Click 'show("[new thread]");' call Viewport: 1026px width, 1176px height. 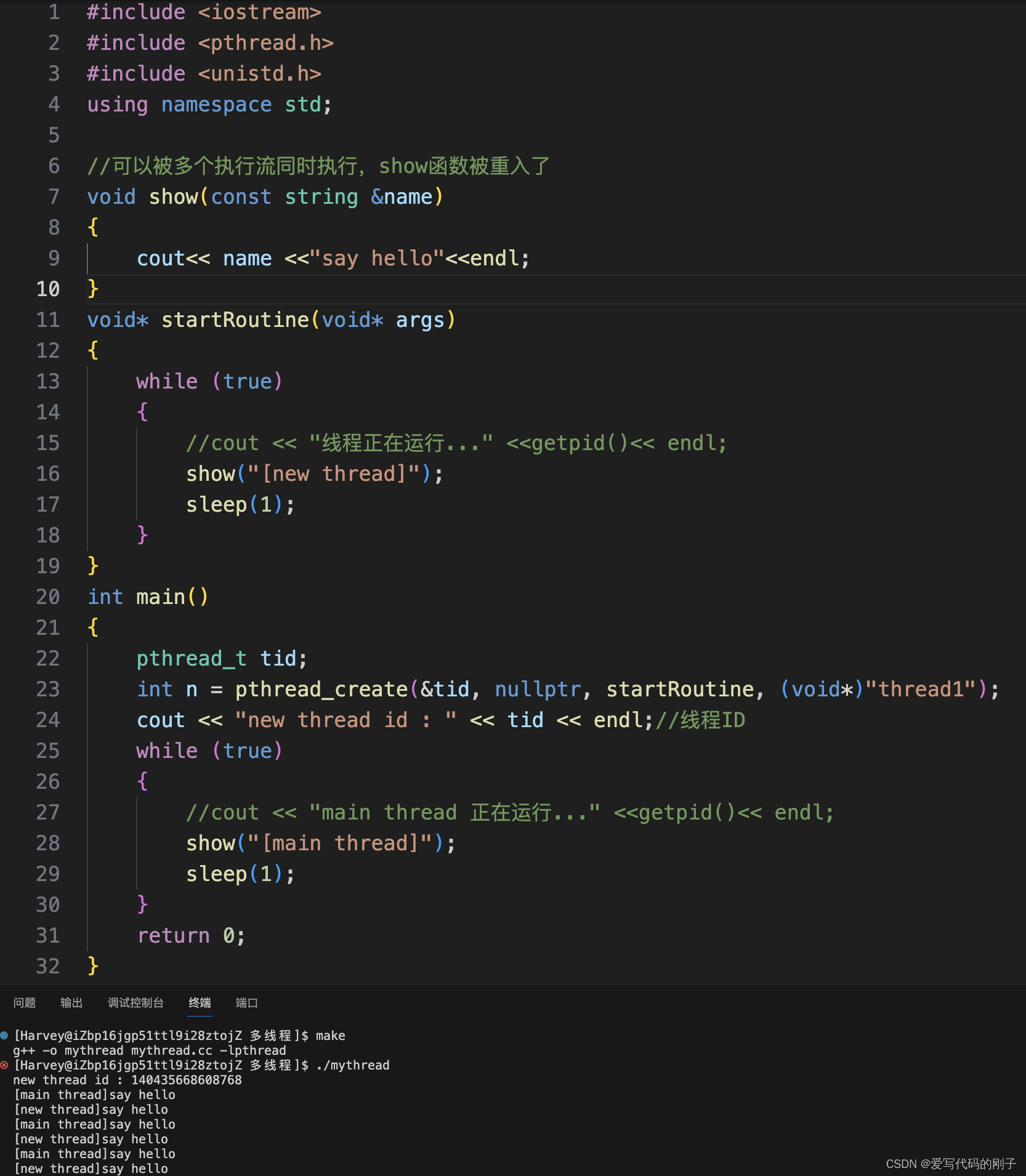pos(315,473)
